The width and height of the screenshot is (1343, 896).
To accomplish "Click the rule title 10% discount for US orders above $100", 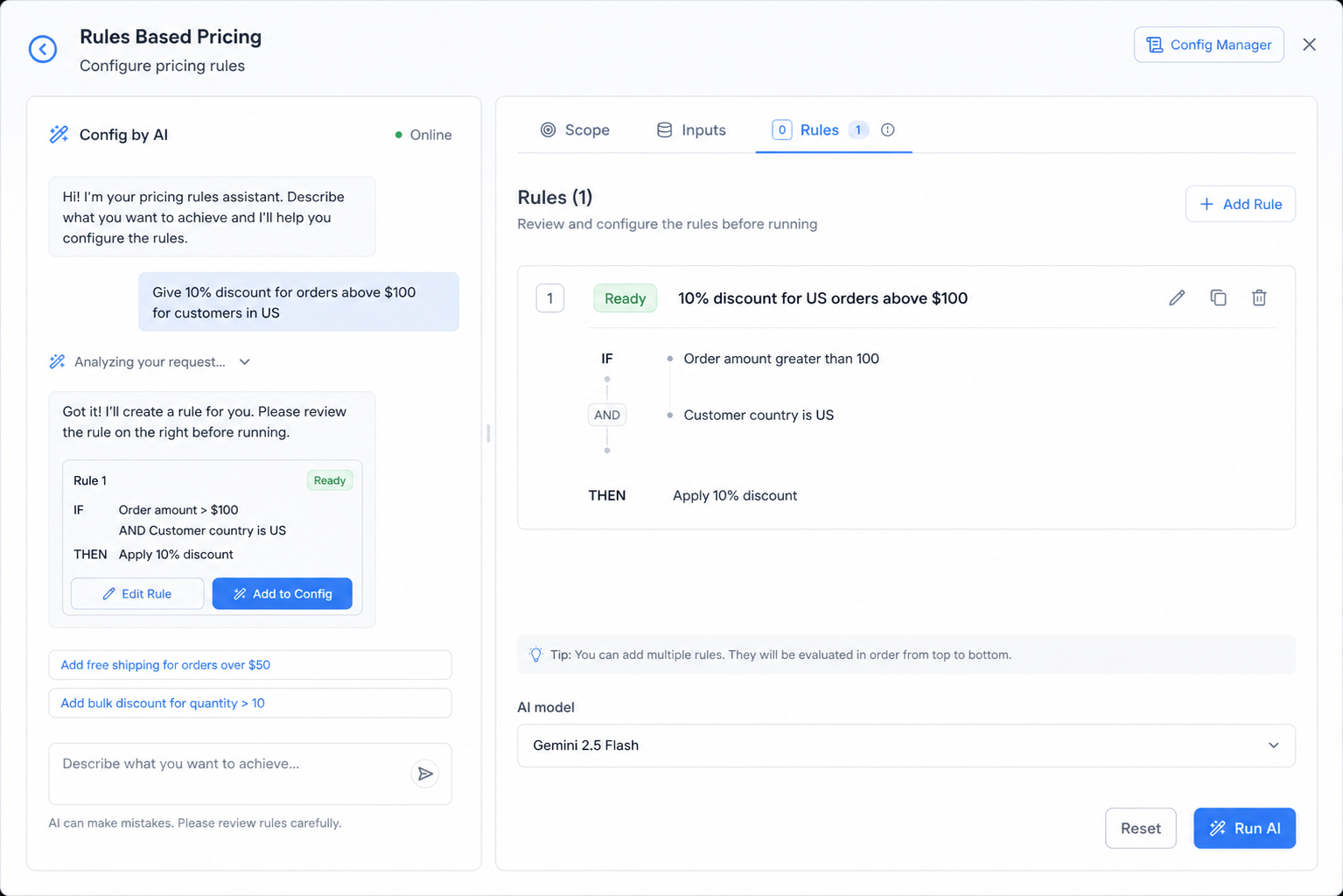I will (822, 298).
